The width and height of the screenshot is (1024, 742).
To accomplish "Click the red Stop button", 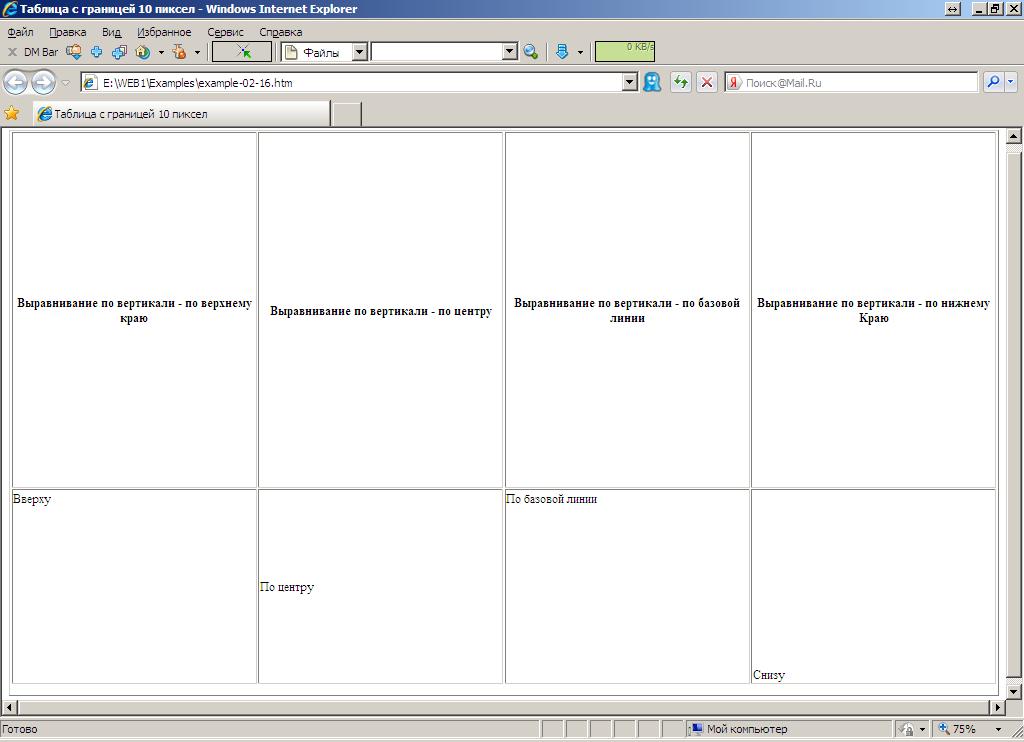I will (x=707, y=82).
